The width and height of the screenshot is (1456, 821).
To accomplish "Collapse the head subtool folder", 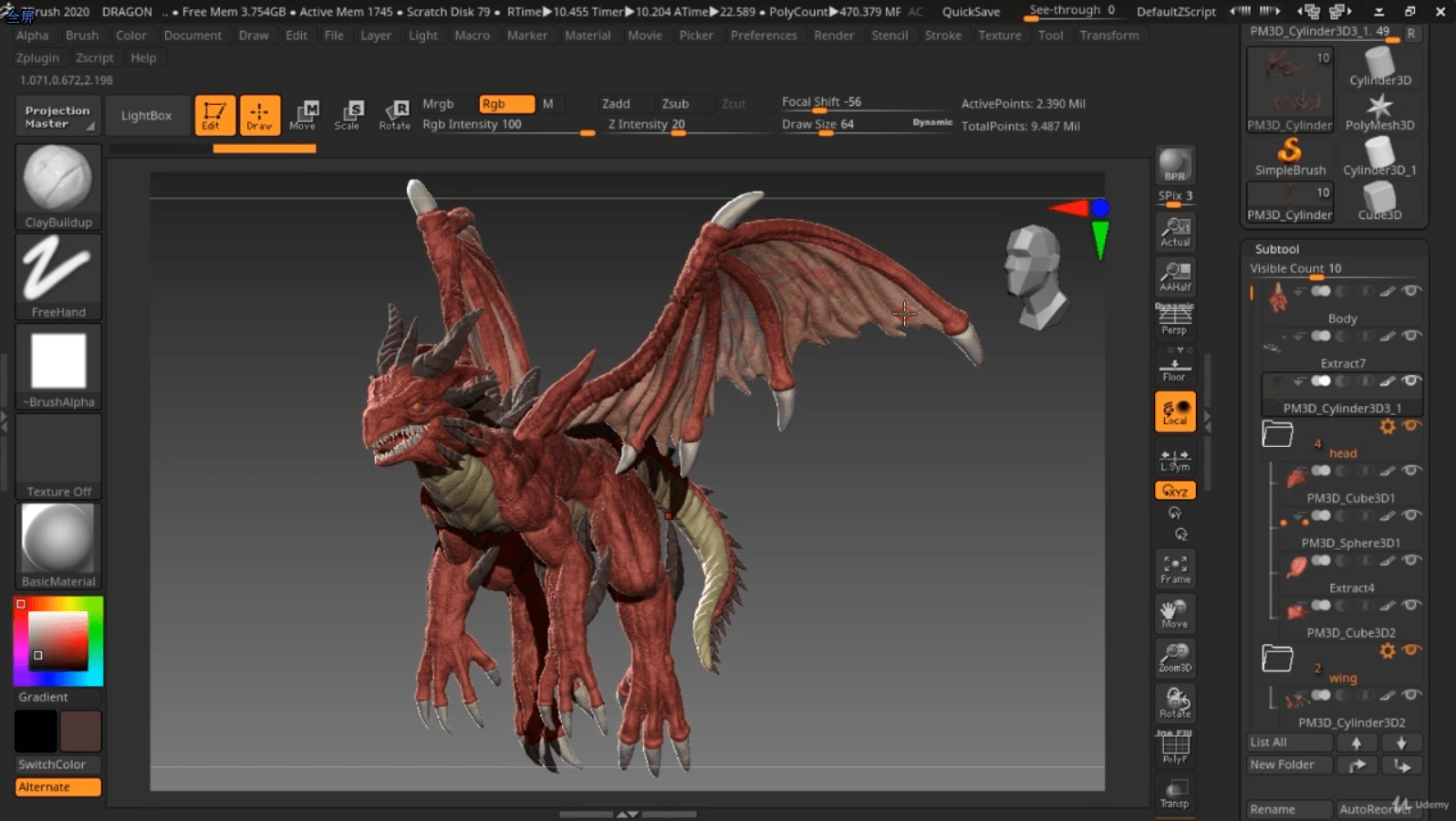I will tap(1277, 434).
